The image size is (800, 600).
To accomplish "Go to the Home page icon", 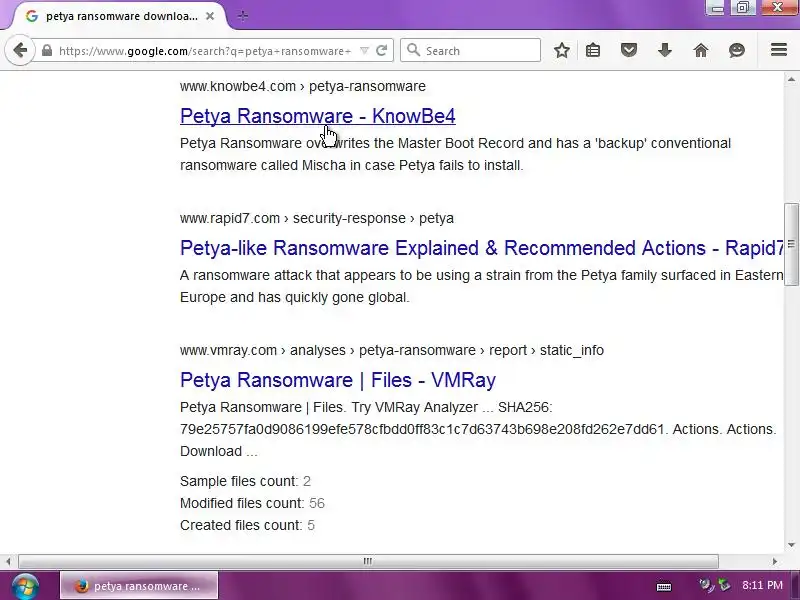I will coord(701,50).
